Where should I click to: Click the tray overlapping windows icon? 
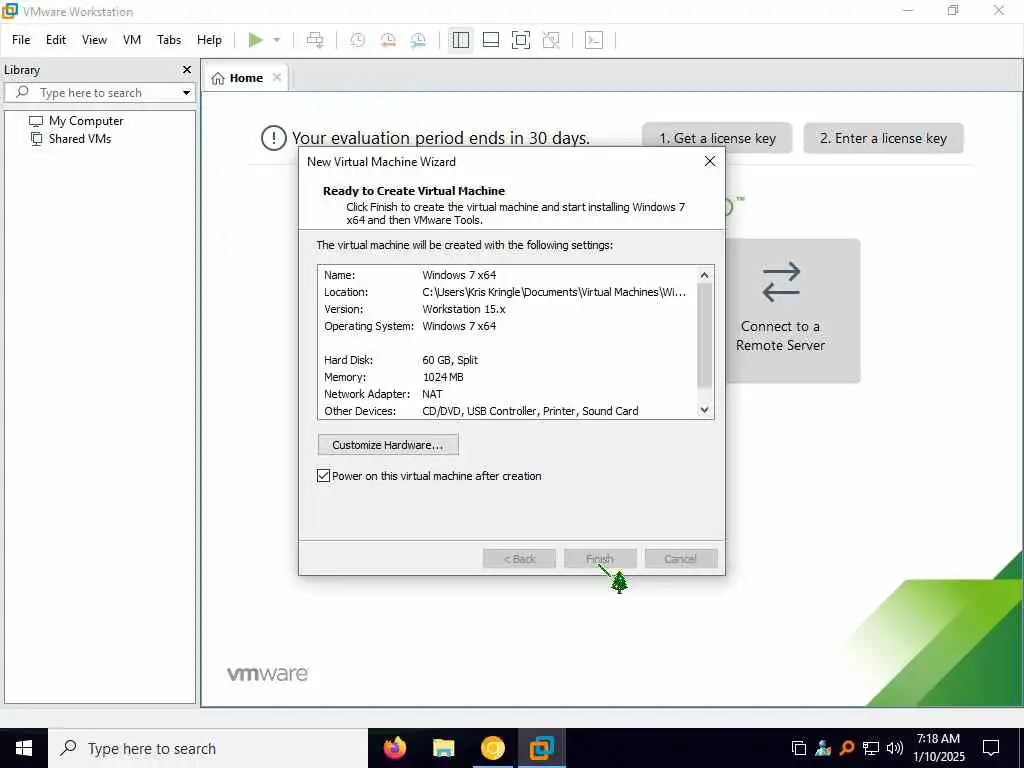tap(799, 748)
